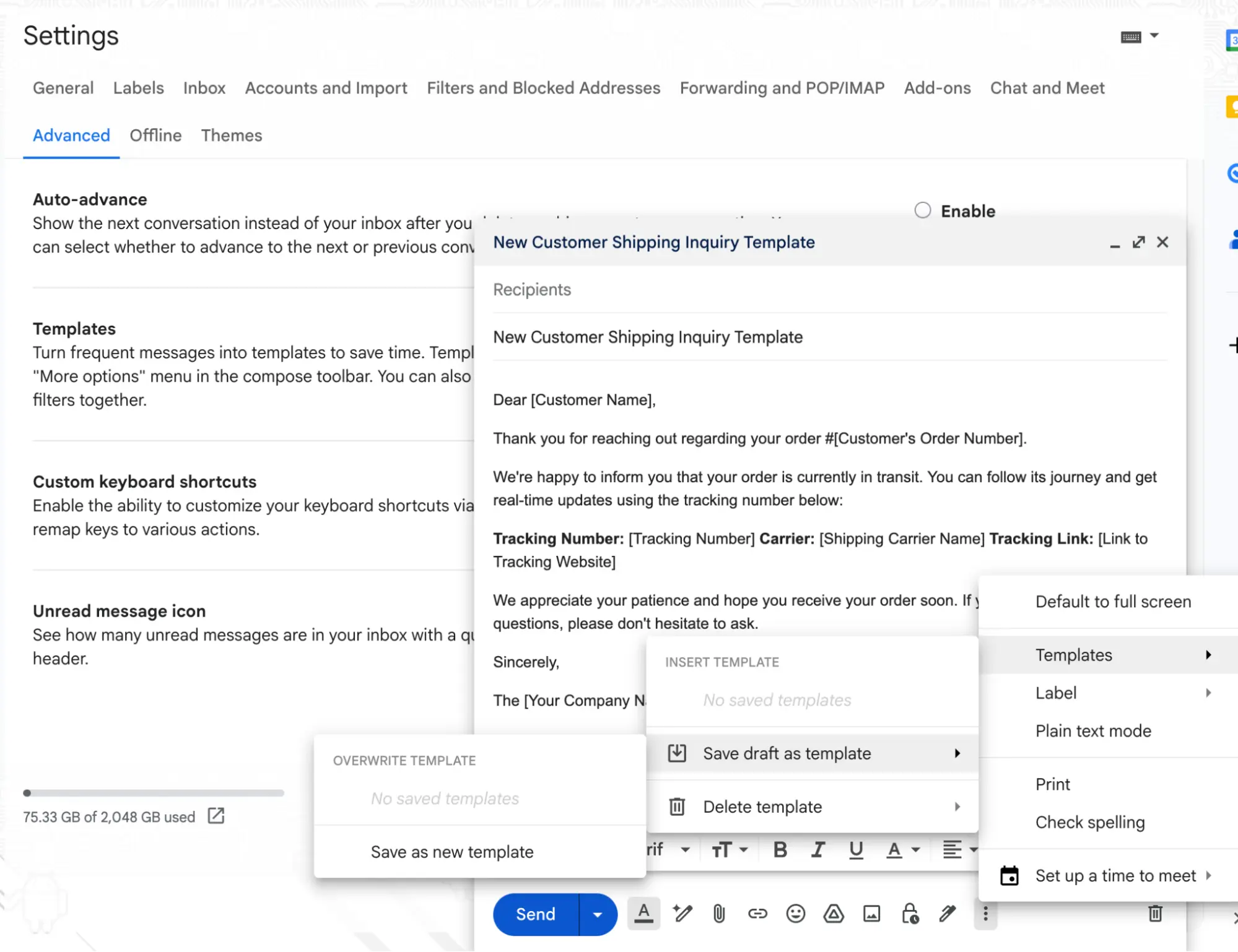The width and height of the screenshot is (1238, 952).
Task: Discard the draft with the trash icon
Action: (1154, 914)
